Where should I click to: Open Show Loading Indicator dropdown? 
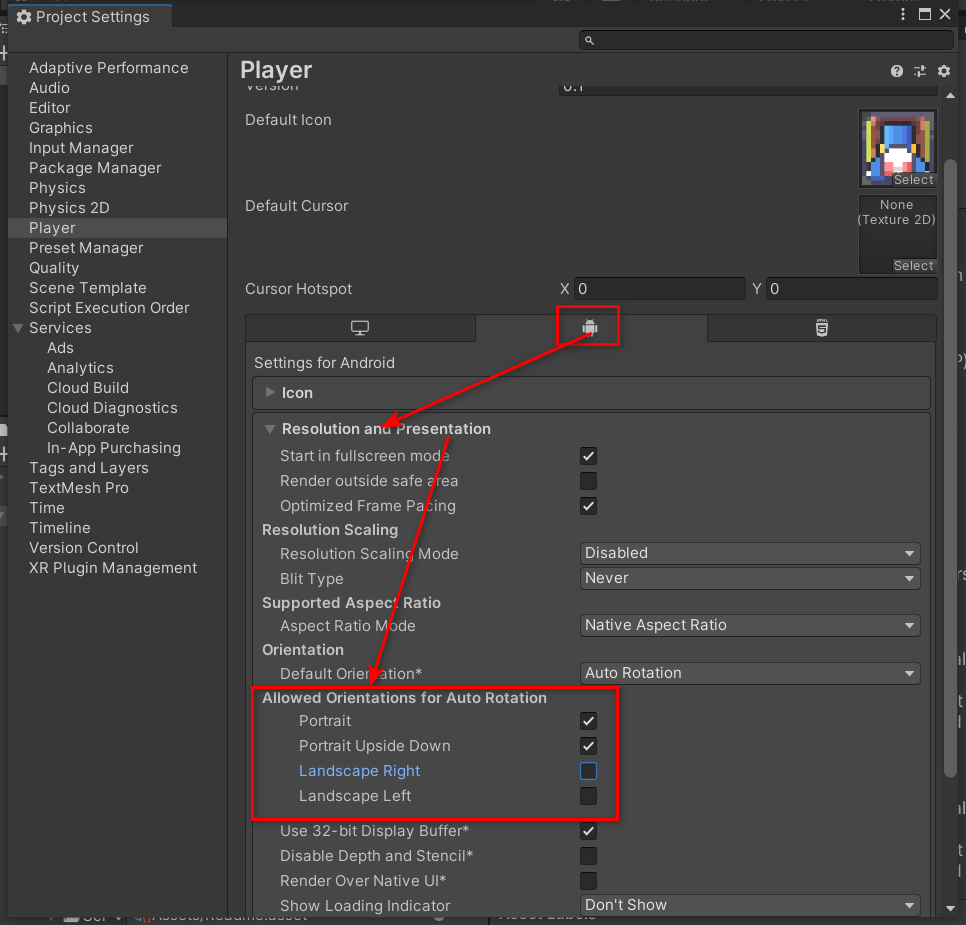(x=750, y=905)
